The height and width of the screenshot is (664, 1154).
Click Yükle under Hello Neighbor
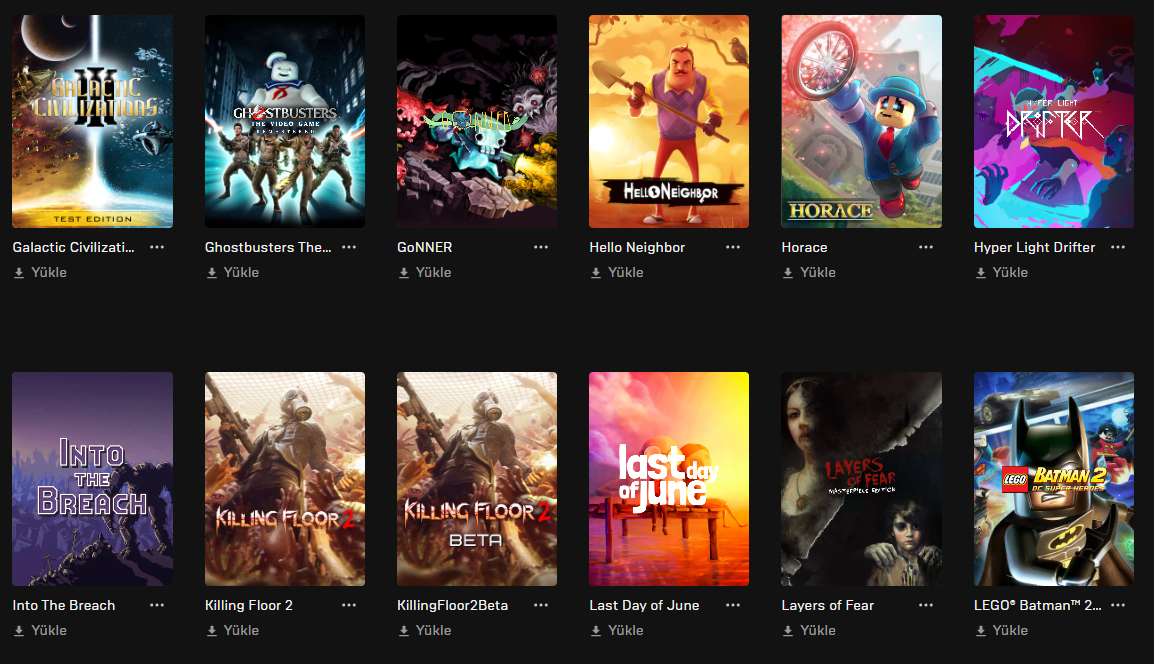[x=617, y=272]
